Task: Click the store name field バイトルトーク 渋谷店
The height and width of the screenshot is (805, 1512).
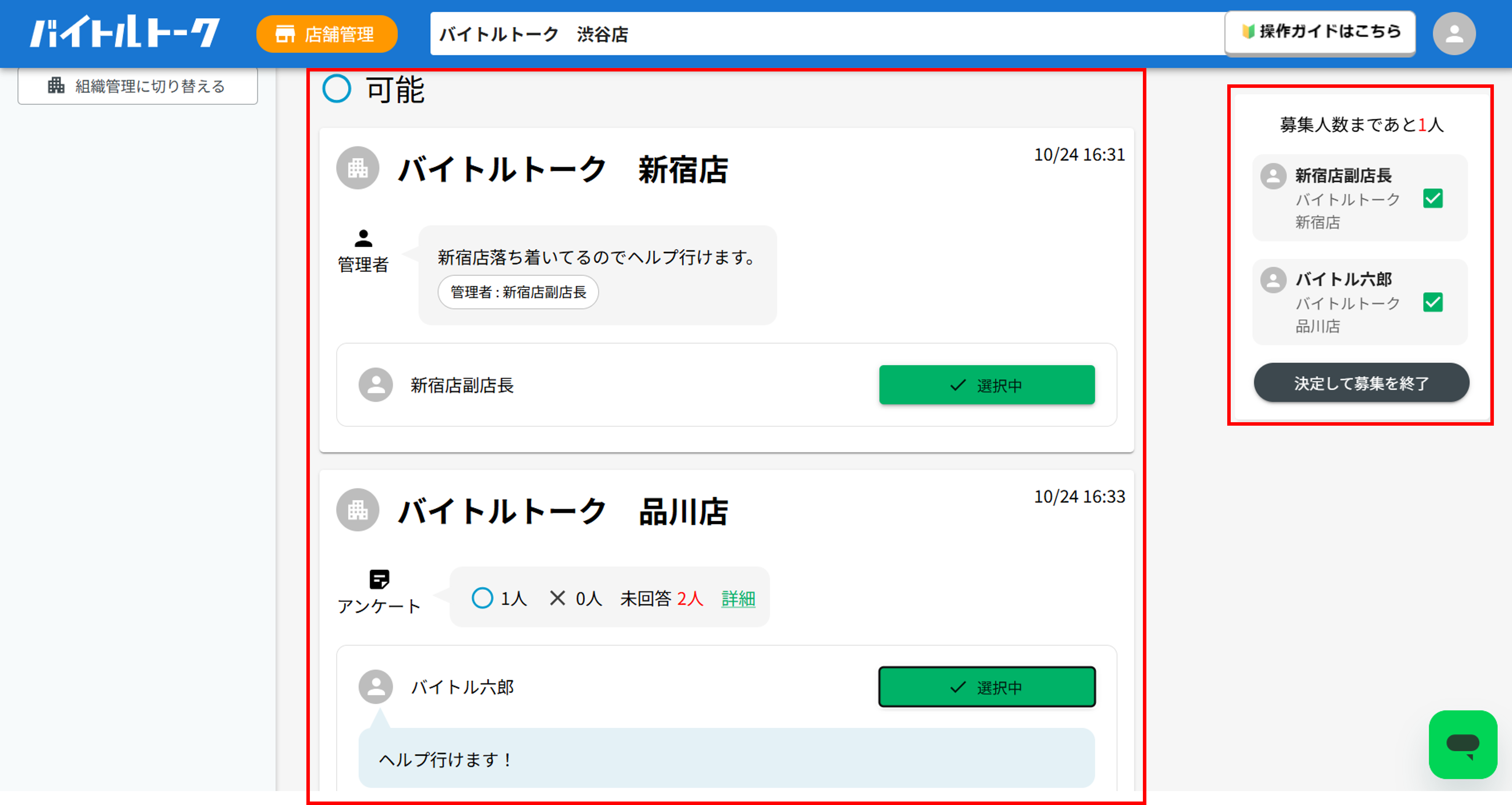Action: pos(827,34)
